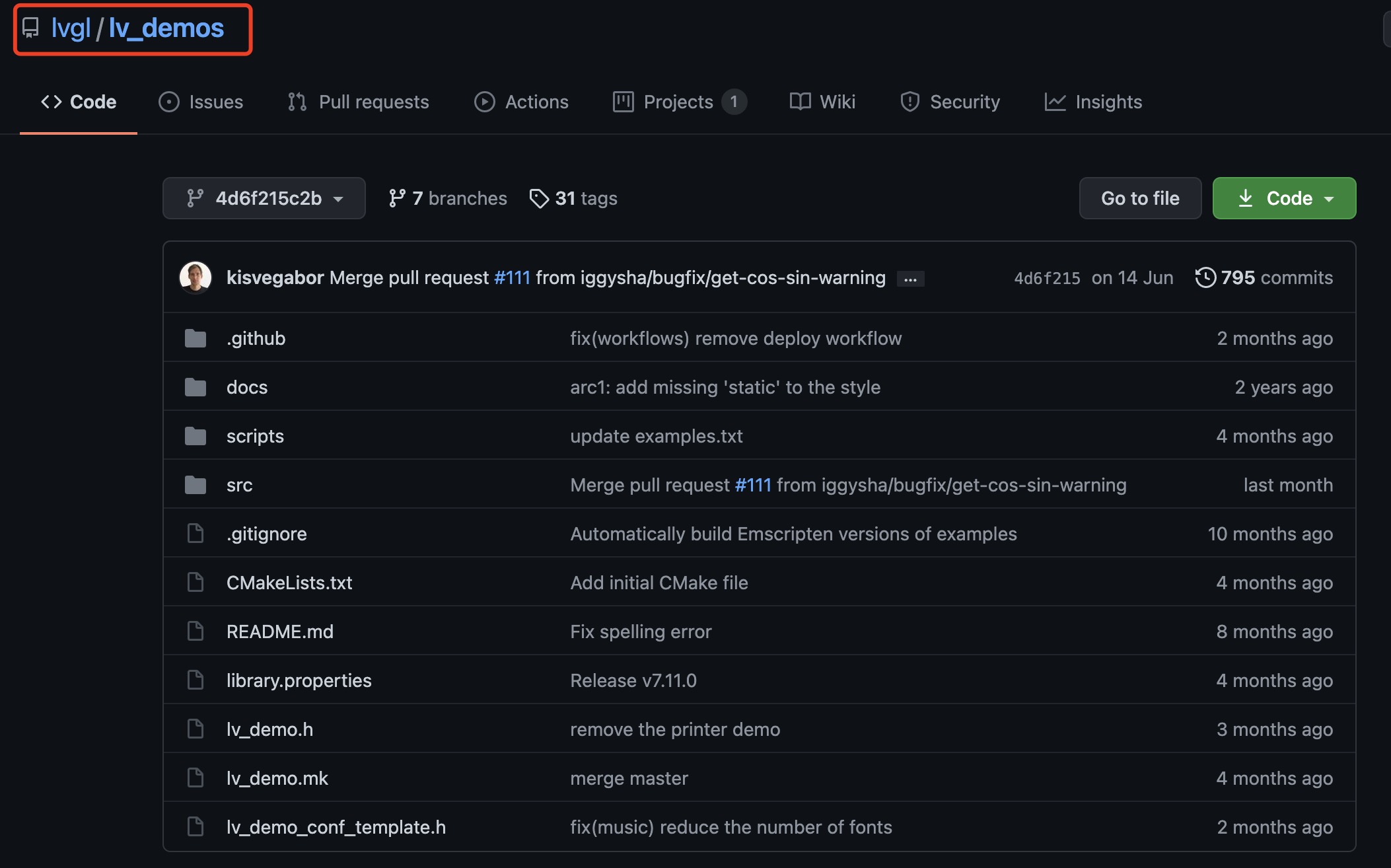Click the docs folder icon

[x=196, y=387]
